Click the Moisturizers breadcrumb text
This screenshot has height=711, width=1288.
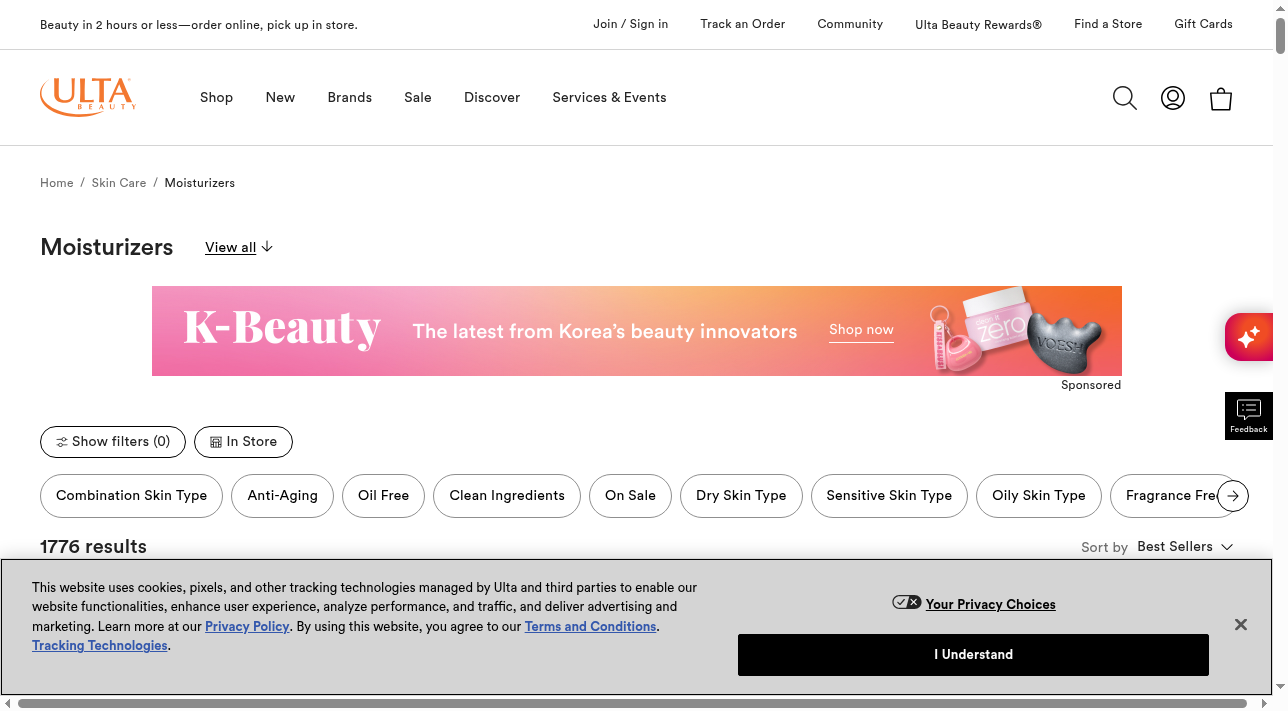point(200,183)
